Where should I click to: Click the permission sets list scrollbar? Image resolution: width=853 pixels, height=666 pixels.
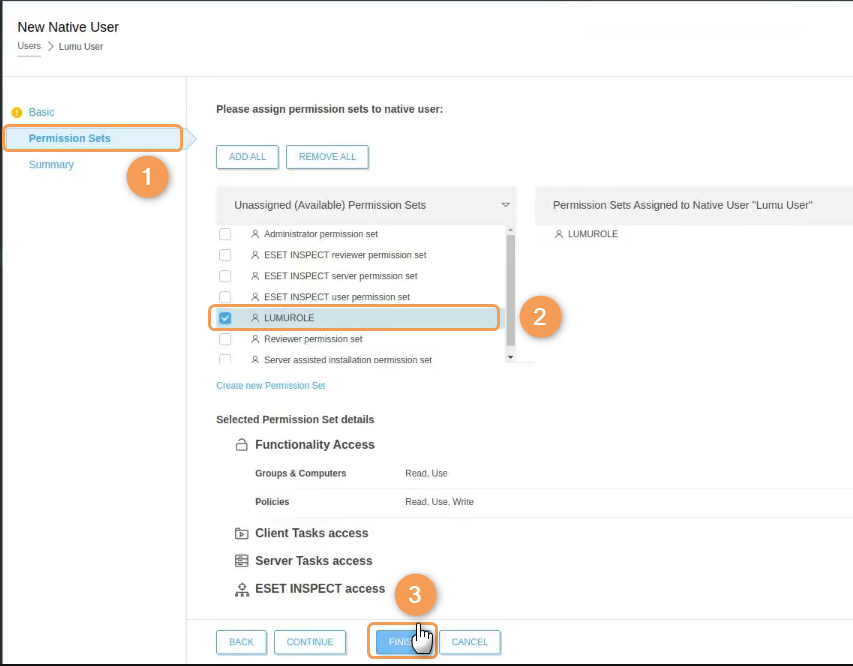point(510,290)
